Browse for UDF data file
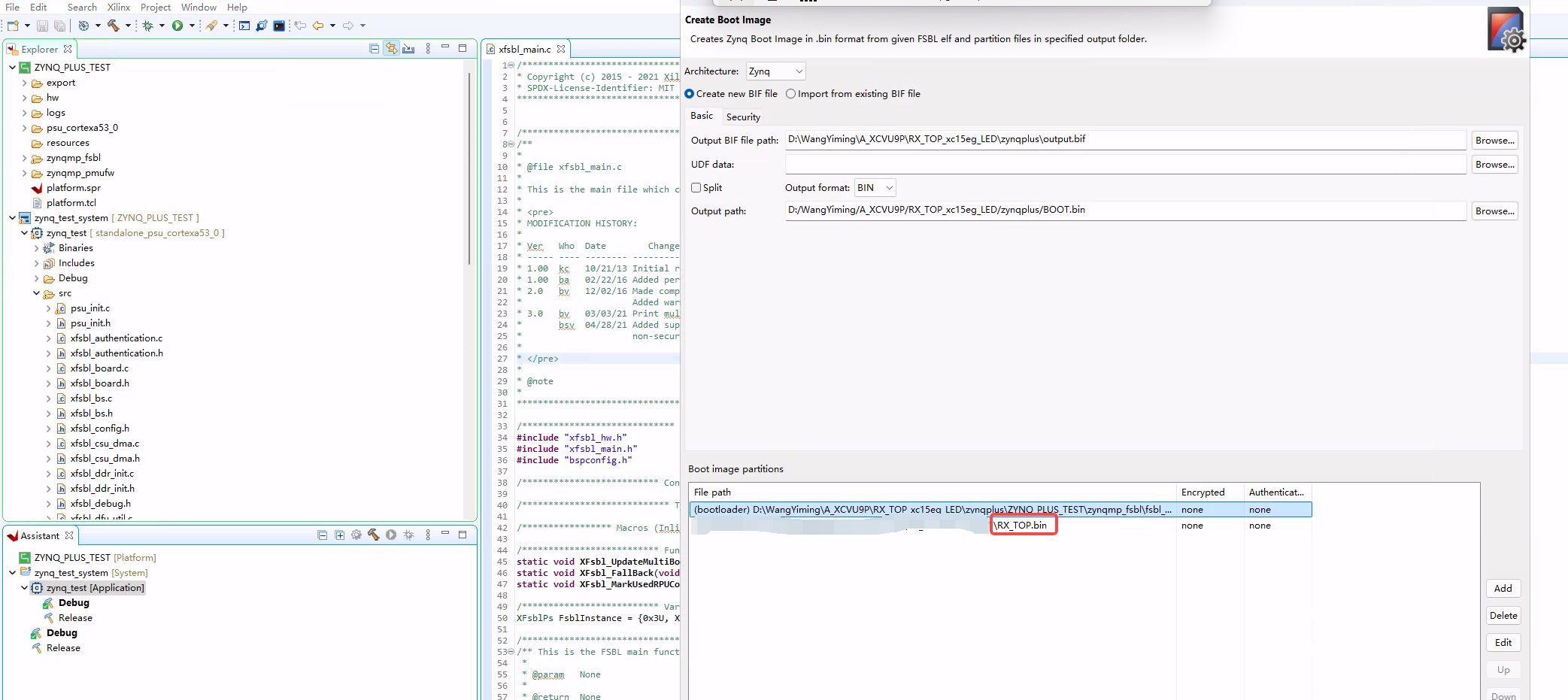Image resolution: width=1568 pixels, height=700 pixels. [1494, 165]
